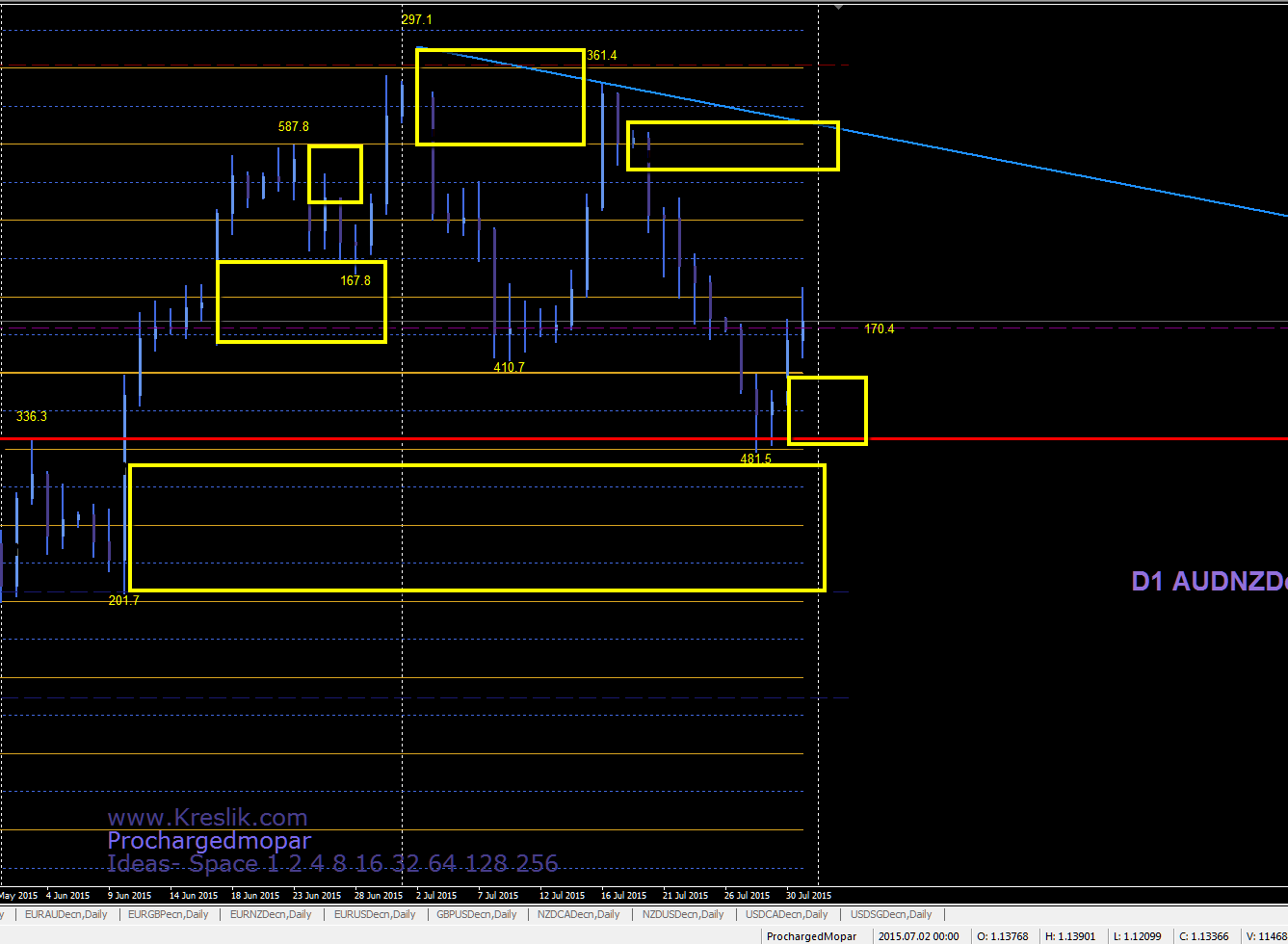1288x944 pixels.
Task: Click the 336.3 label on the chart
Action: tap(32, 417)
